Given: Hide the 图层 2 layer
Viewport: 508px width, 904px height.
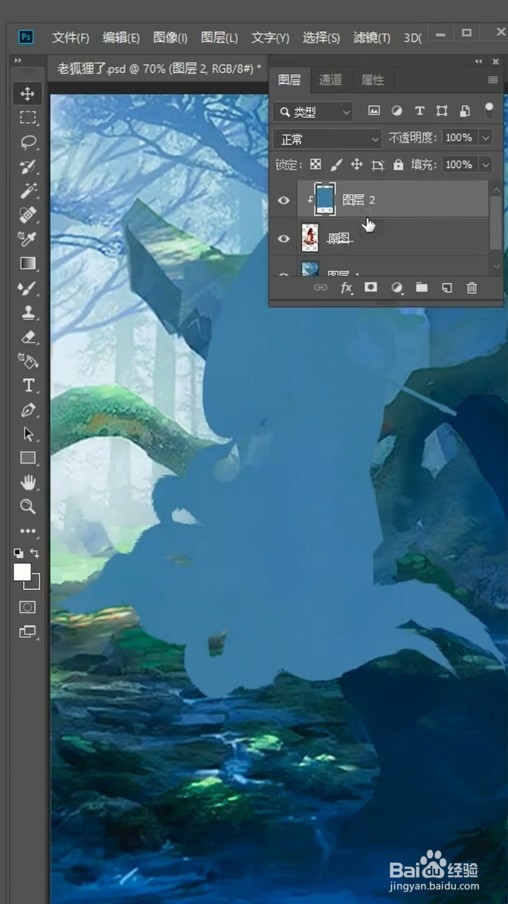Looking at the screenshot, I should [284, 200].
